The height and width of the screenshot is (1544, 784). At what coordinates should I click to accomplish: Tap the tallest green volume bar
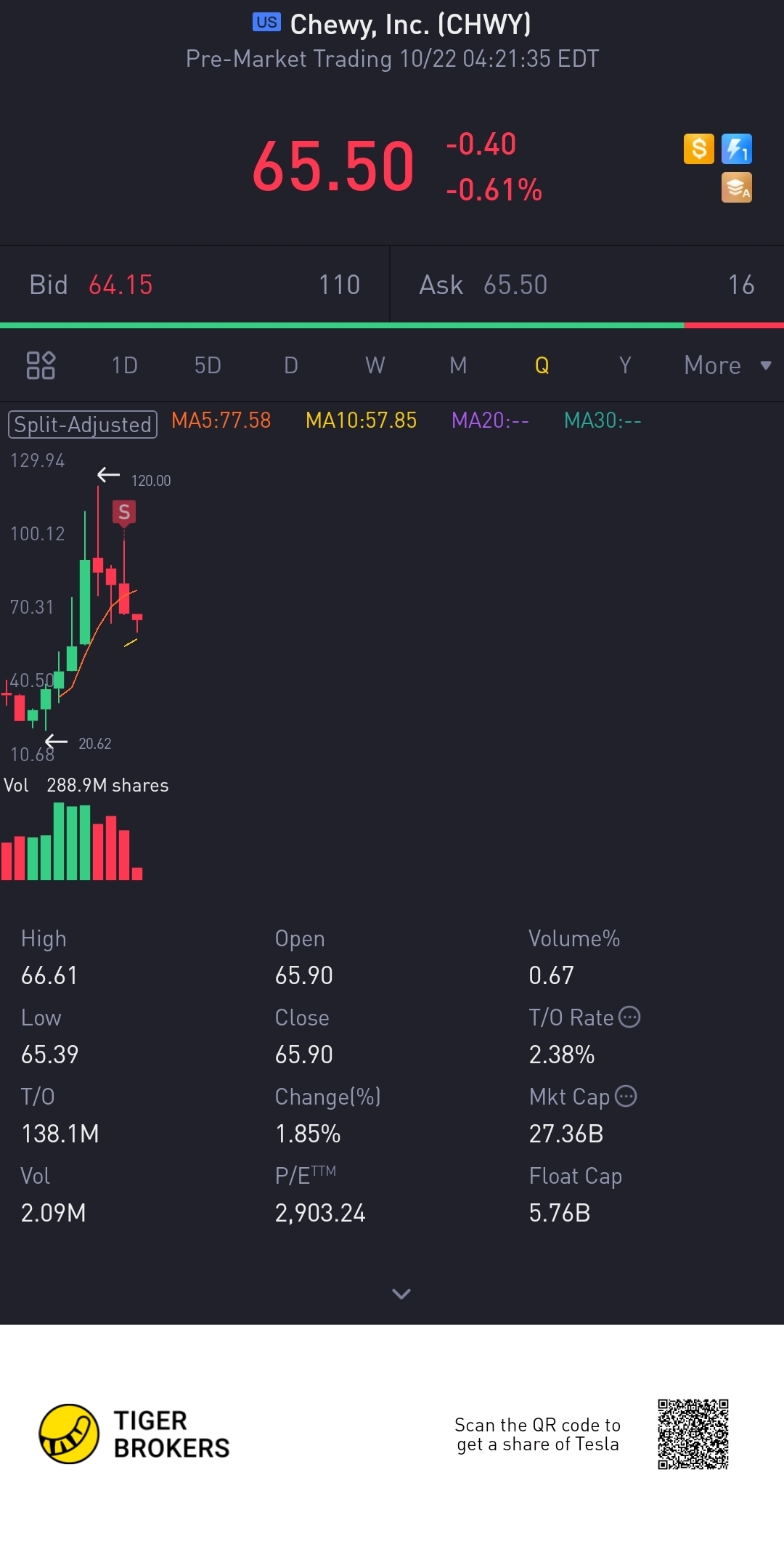(59, 841)
